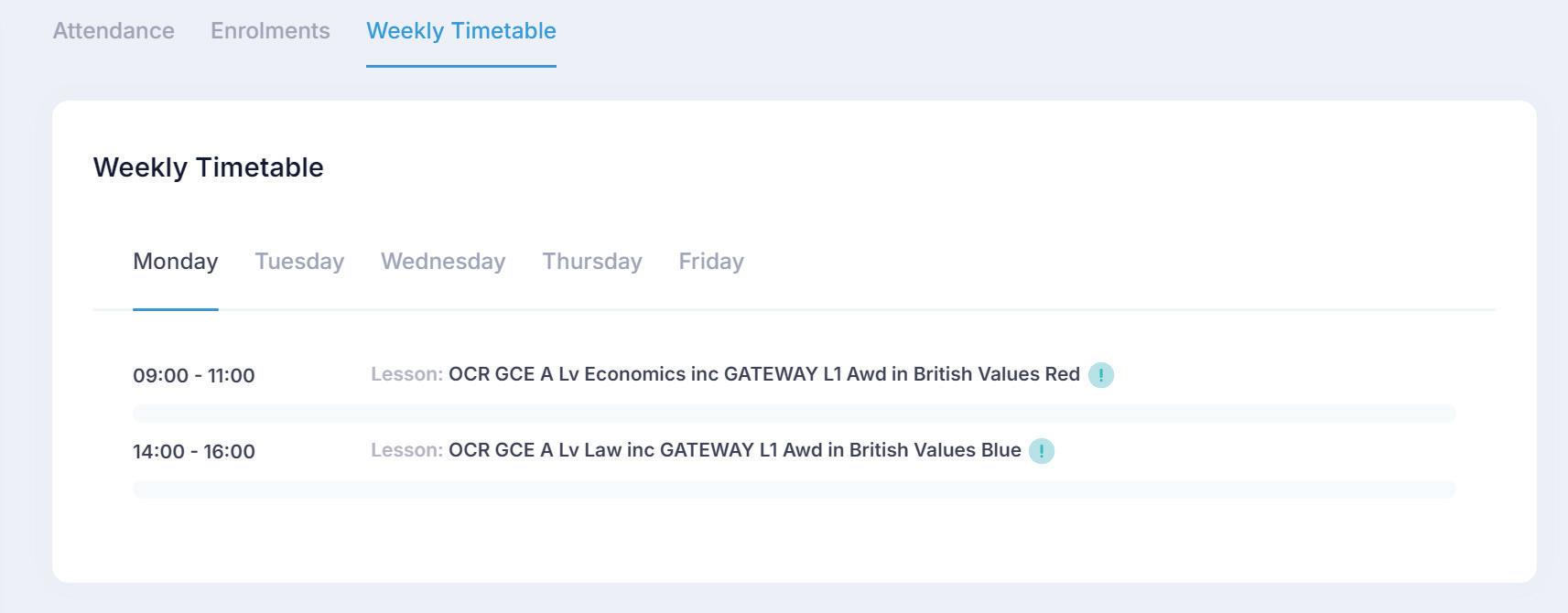Switch to the Wednesday timetable
Screen dimensions: 1568x613
click(x=443, y=262)
